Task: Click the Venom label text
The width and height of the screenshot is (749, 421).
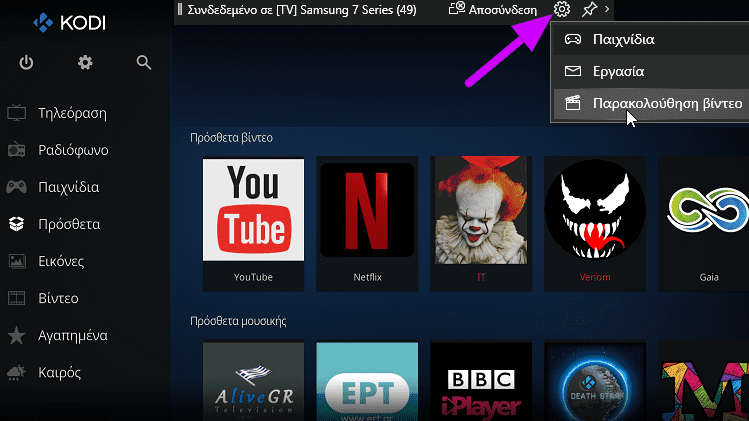Action: (x=595, y=277)
